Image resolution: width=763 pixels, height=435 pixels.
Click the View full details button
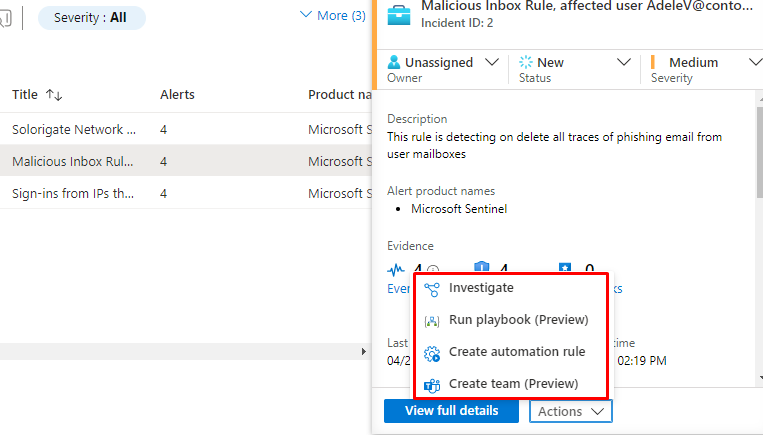pos(450,411)
